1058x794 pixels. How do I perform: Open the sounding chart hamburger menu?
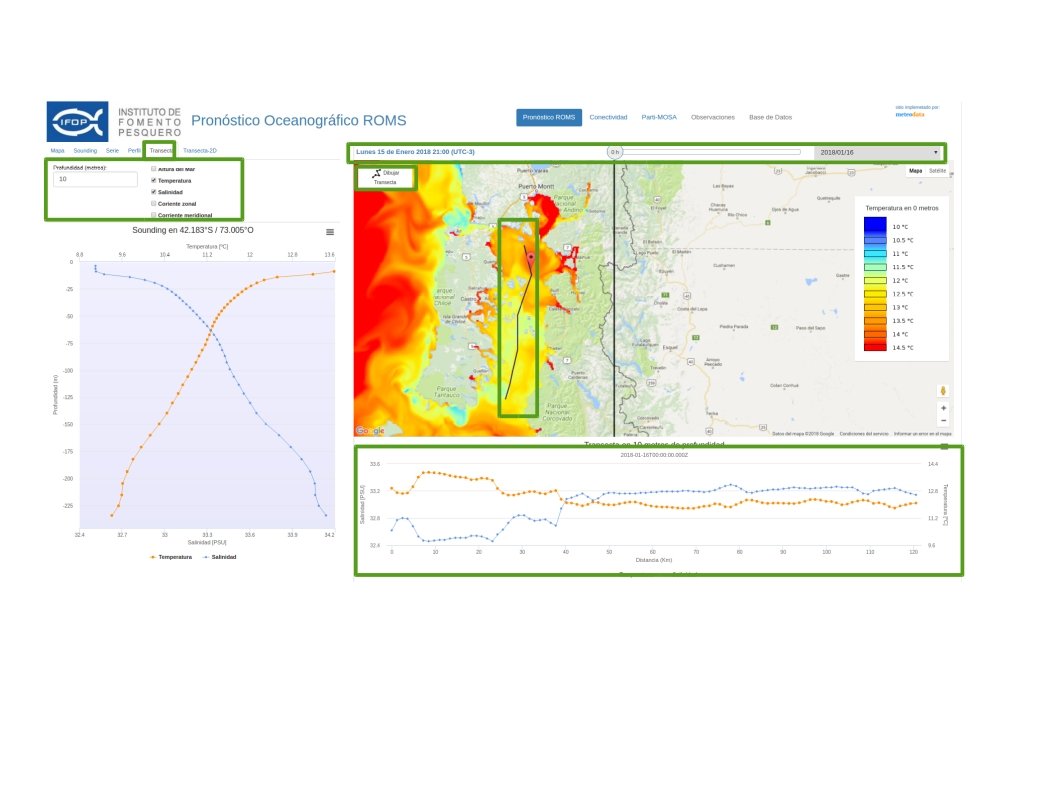coord(330,232)
